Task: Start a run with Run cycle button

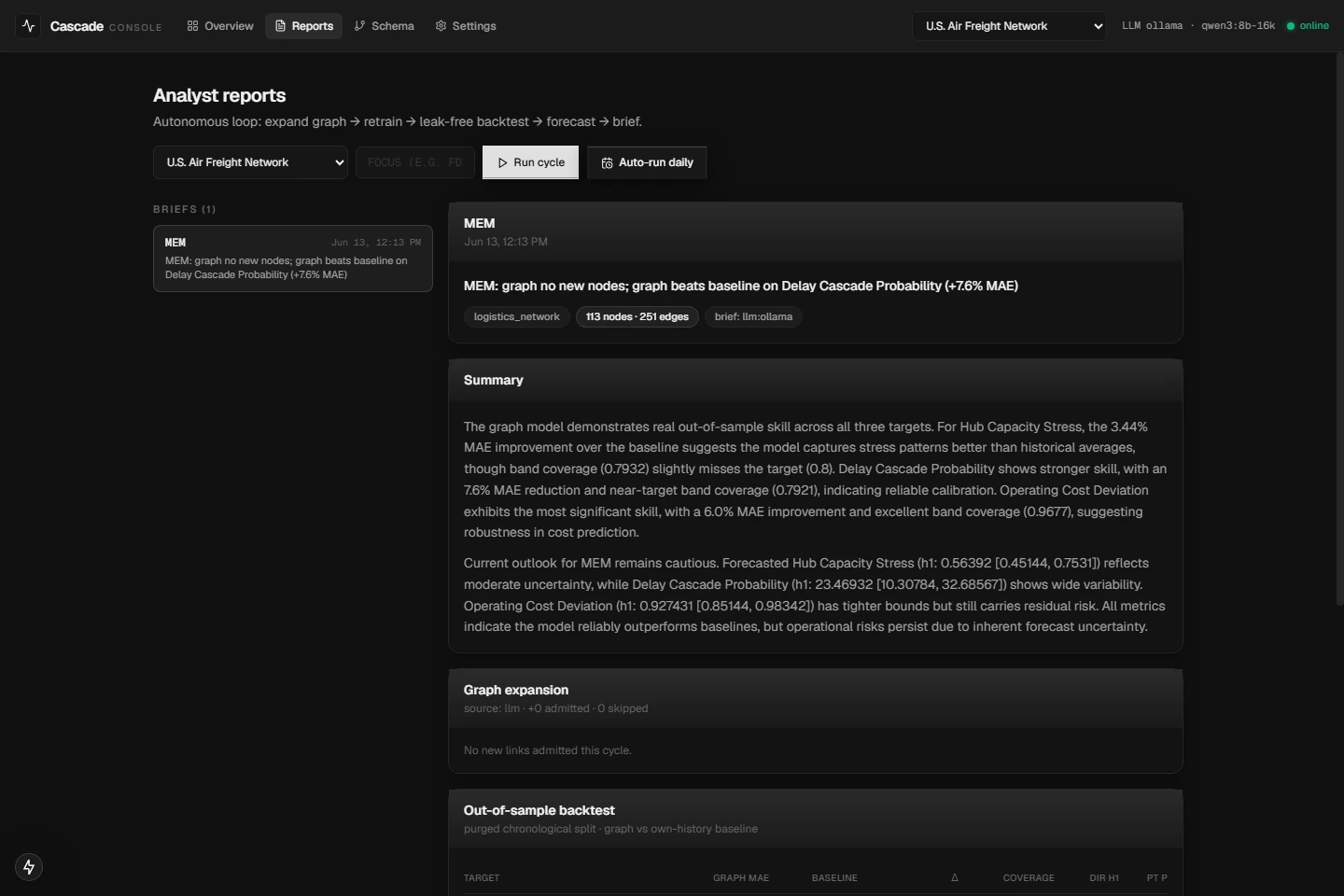Action: 530,162
